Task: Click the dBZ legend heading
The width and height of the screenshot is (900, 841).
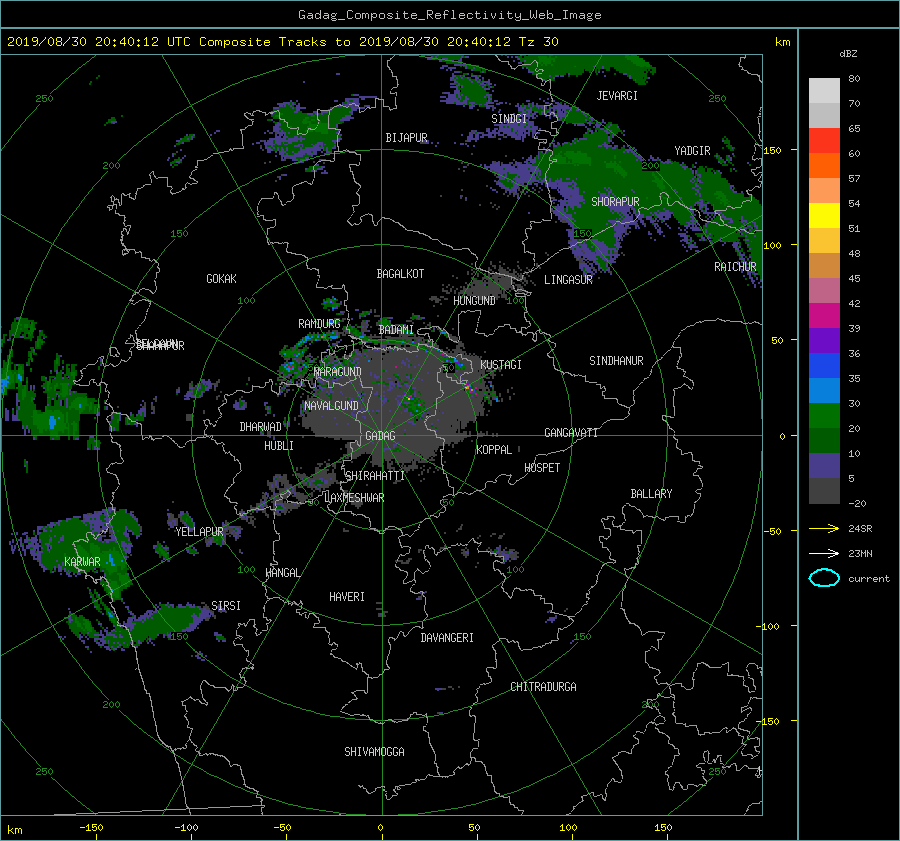Action: click(x=848, y=54)
